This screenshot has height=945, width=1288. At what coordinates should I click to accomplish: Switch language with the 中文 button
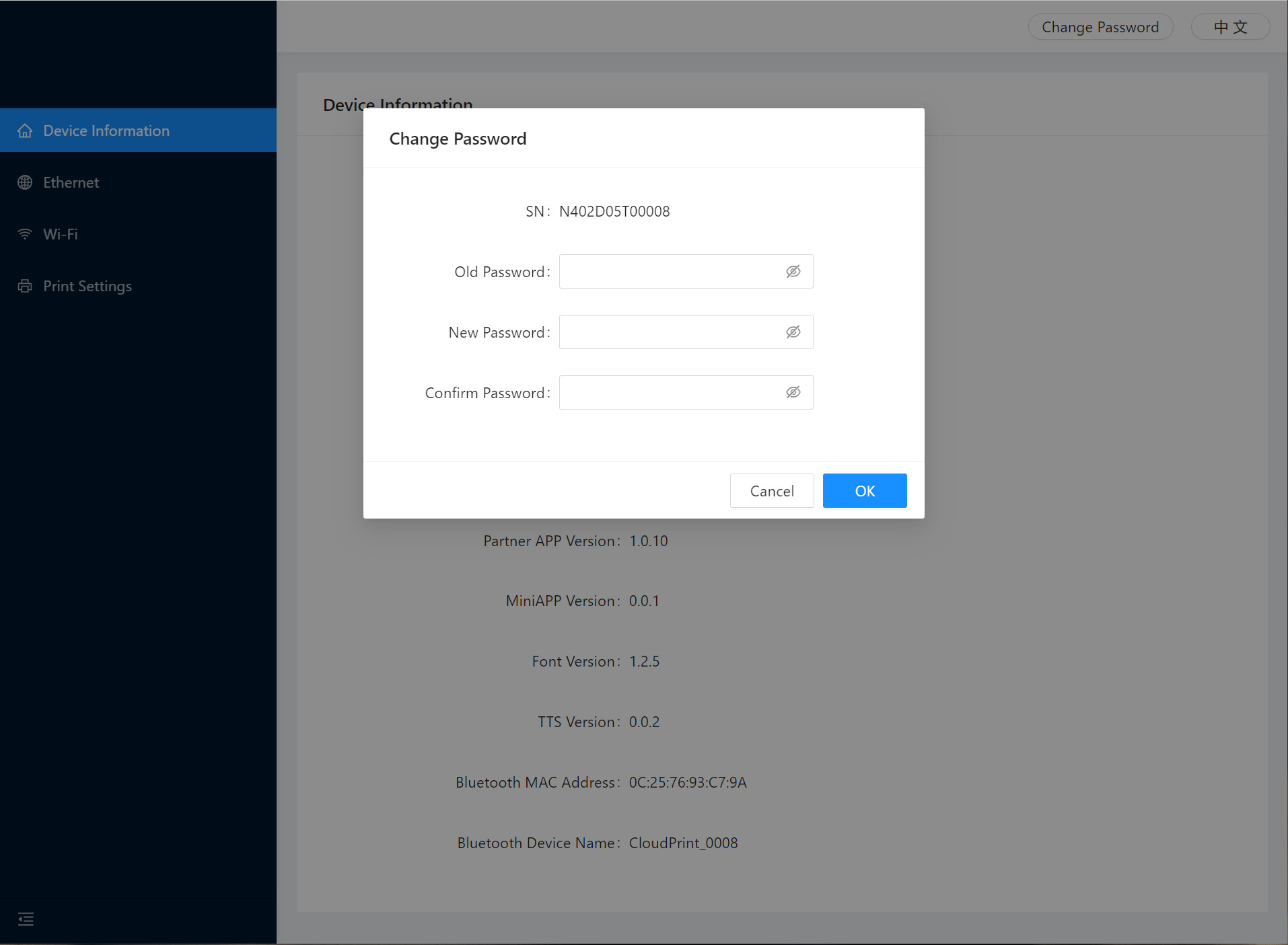(x=1229, y=27)
